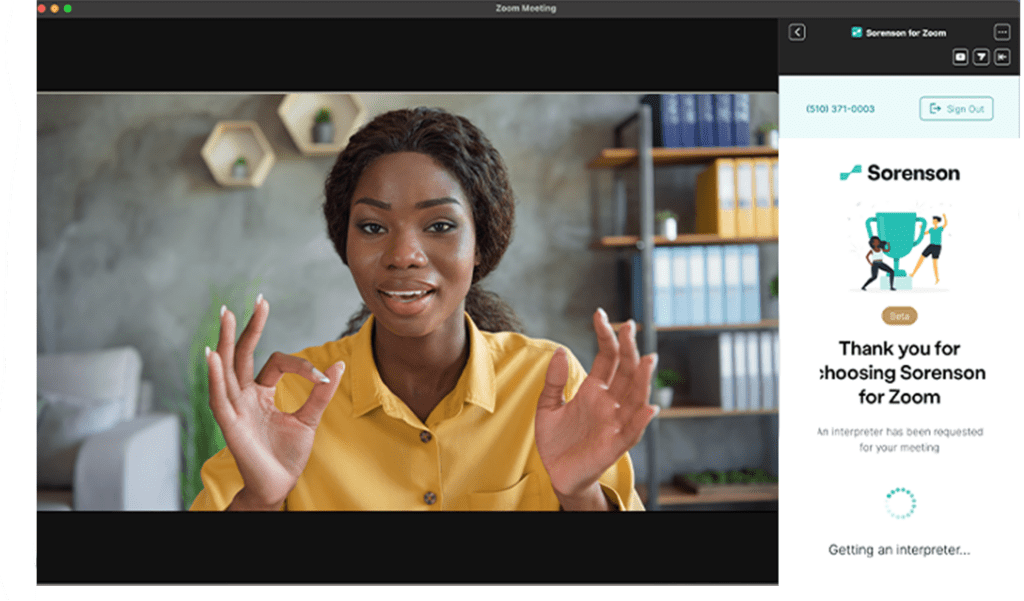Minimize the Zoom Meeting window with yellow button
Image resolution: width=1024 pixels, height=601 pixels.
(55, 8)
